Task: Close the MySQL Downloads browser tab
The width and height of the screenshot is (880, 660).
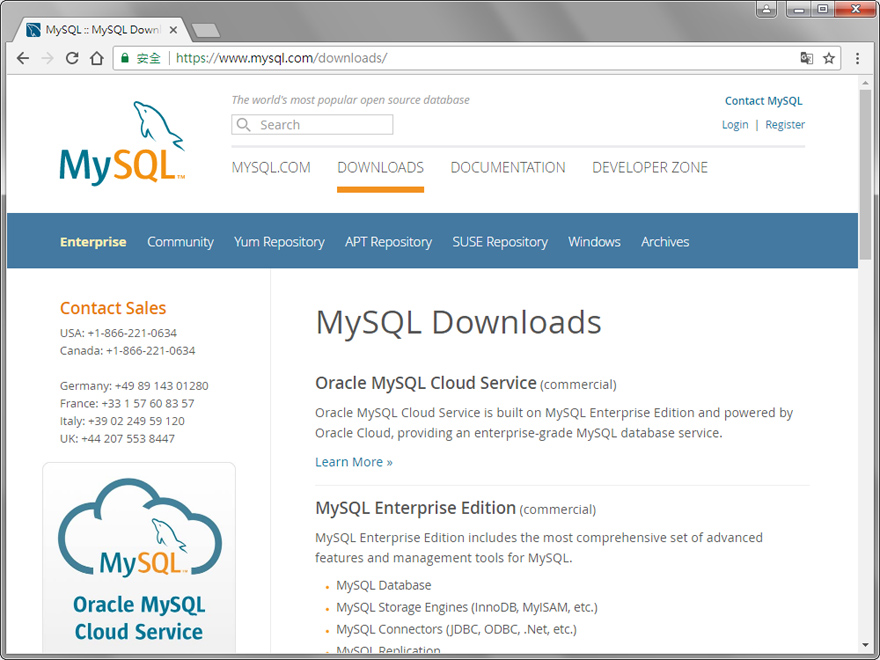Action: point(173,30)
